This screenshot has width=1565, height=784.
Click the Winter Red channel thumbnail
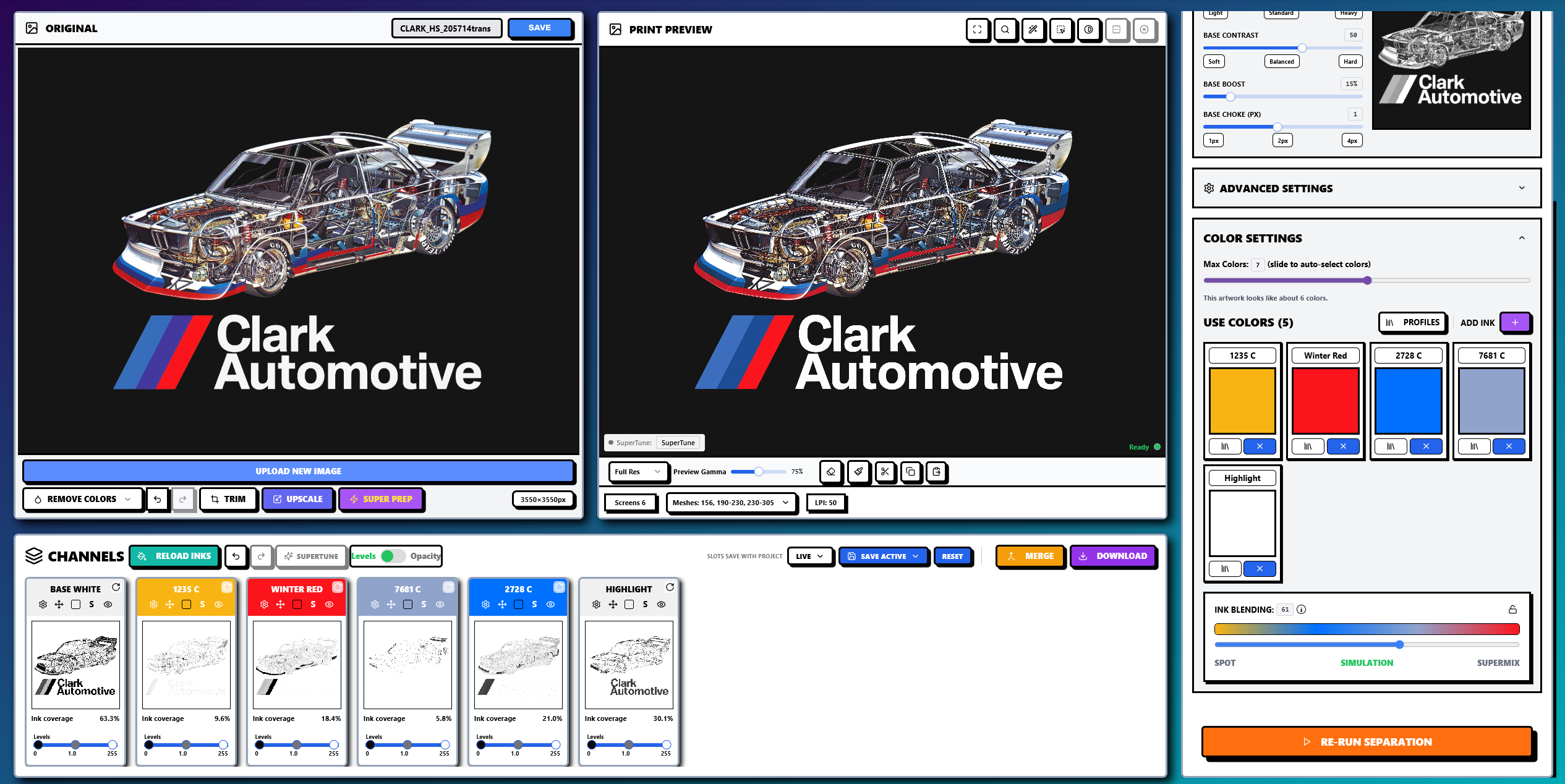coord(297,665)
